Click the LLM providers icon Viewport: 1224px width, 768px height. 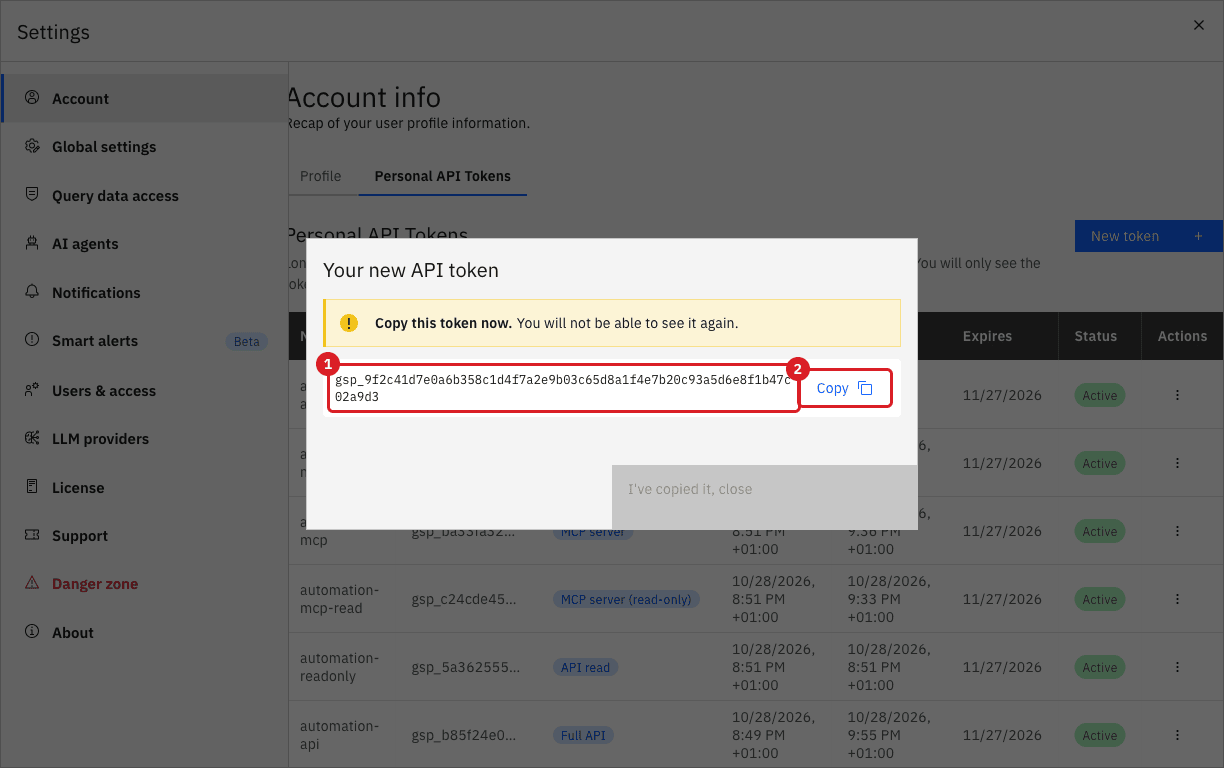click(32, 438)
